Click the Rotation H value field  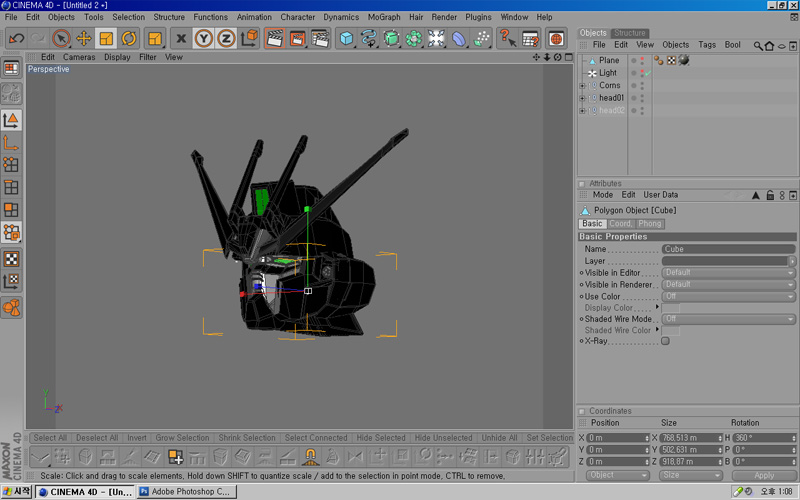764,438
